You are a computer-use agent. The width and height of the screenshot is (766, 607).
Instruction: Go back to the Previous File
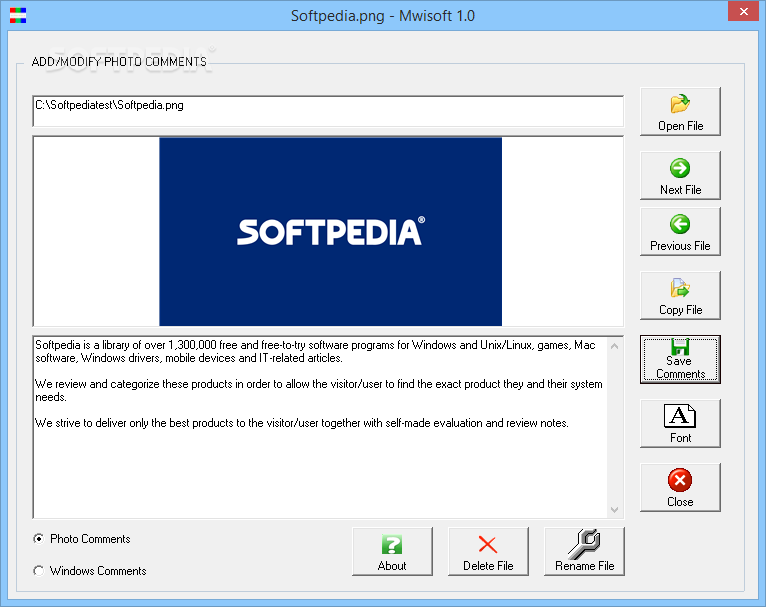coord(680,232)
